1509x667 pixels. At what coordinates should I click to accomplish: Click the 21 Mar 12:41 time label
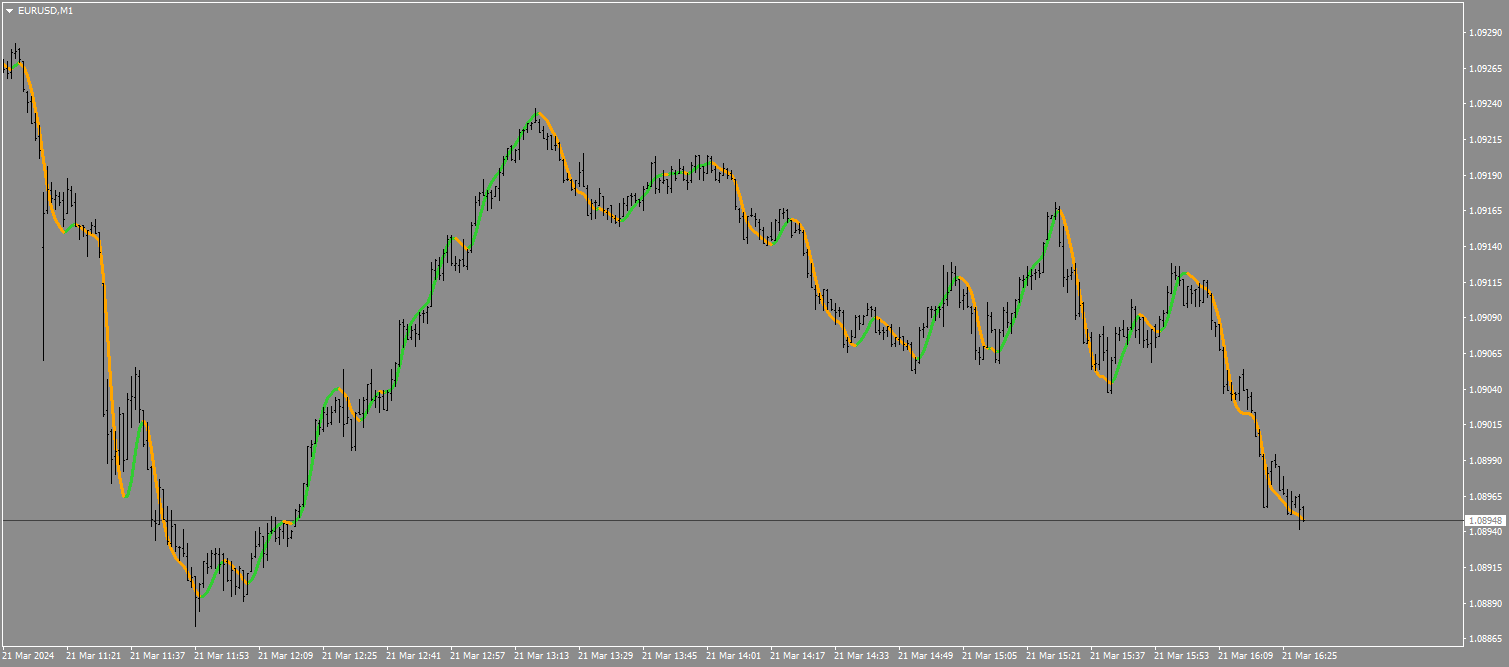[x=413, y=656]
